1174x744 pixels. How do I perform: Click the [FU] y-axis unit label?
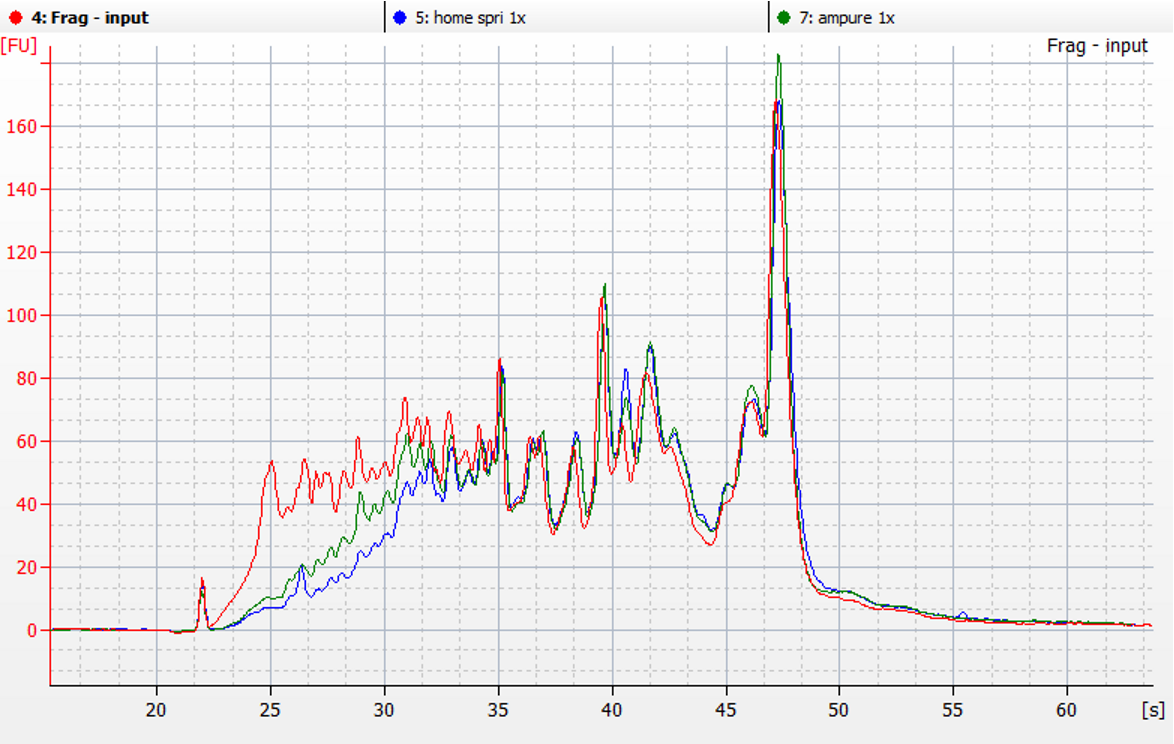click(x=19, y=46)
